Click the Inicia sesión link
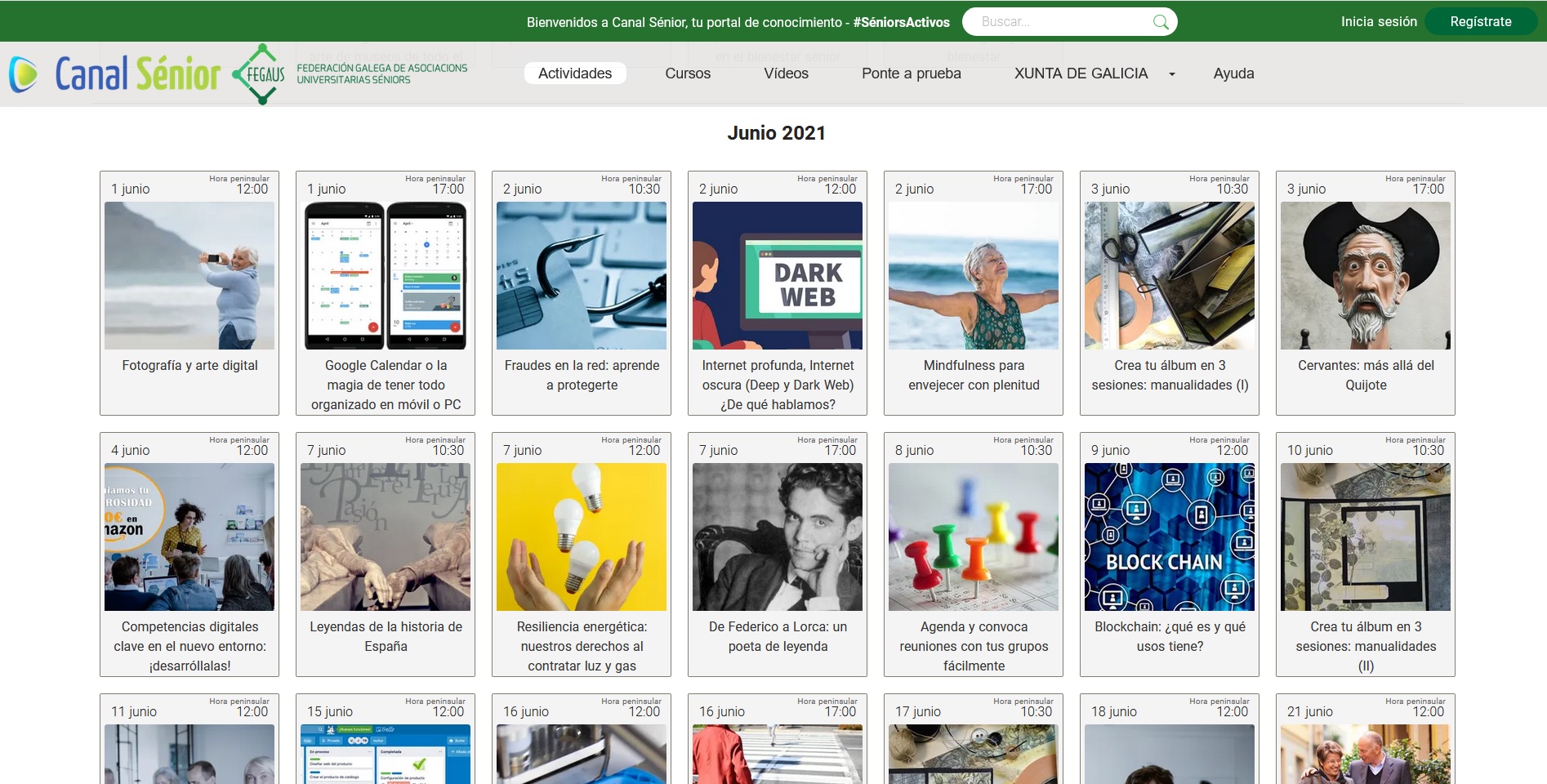This screenshot has width=1547, height=784. pos(1379,22)
